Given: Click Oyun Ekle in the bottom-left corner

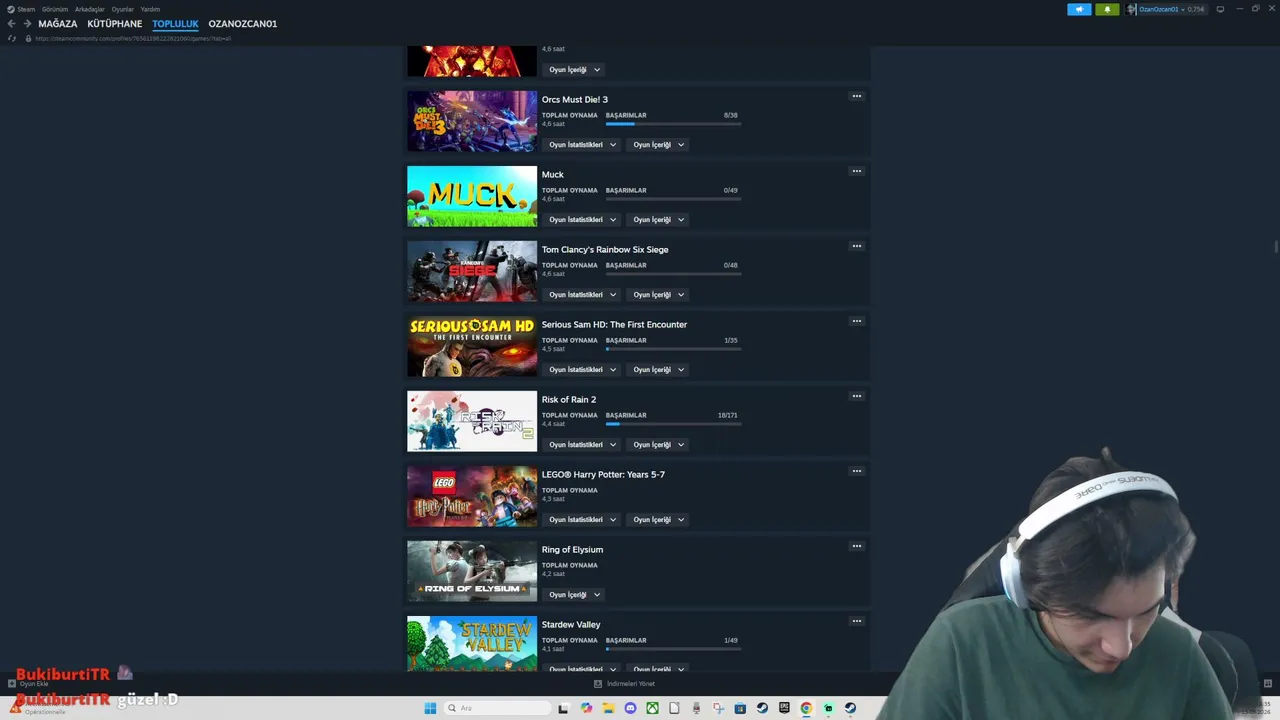Looking at the screenshot, I should [x=29, y=684].
